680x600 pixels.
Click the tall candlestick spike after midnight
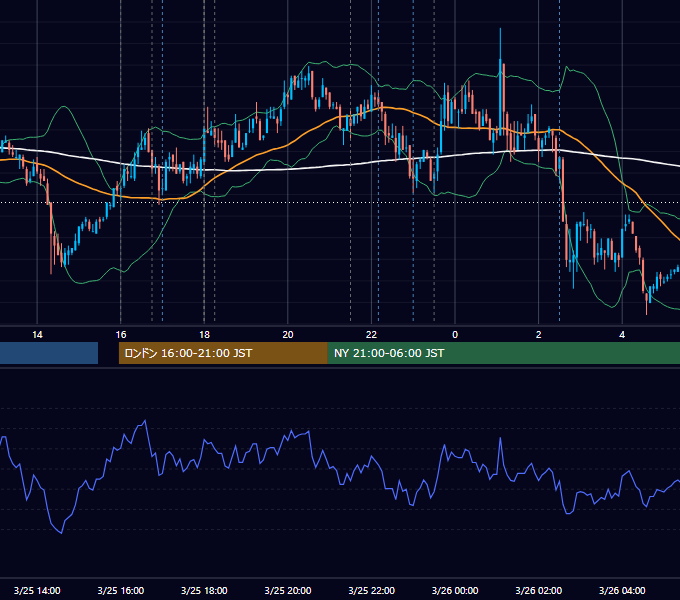(500, 82)
